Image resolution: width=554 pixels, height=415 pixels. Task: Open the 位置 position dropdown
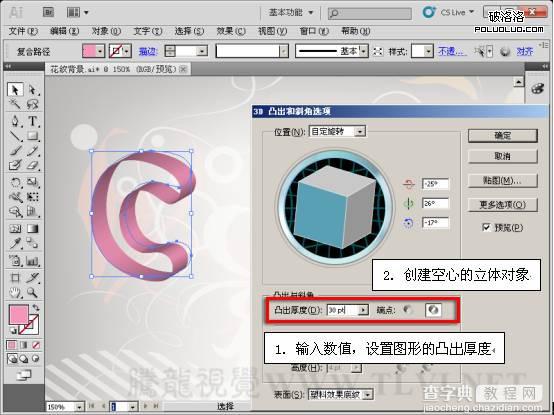[360, 132]
